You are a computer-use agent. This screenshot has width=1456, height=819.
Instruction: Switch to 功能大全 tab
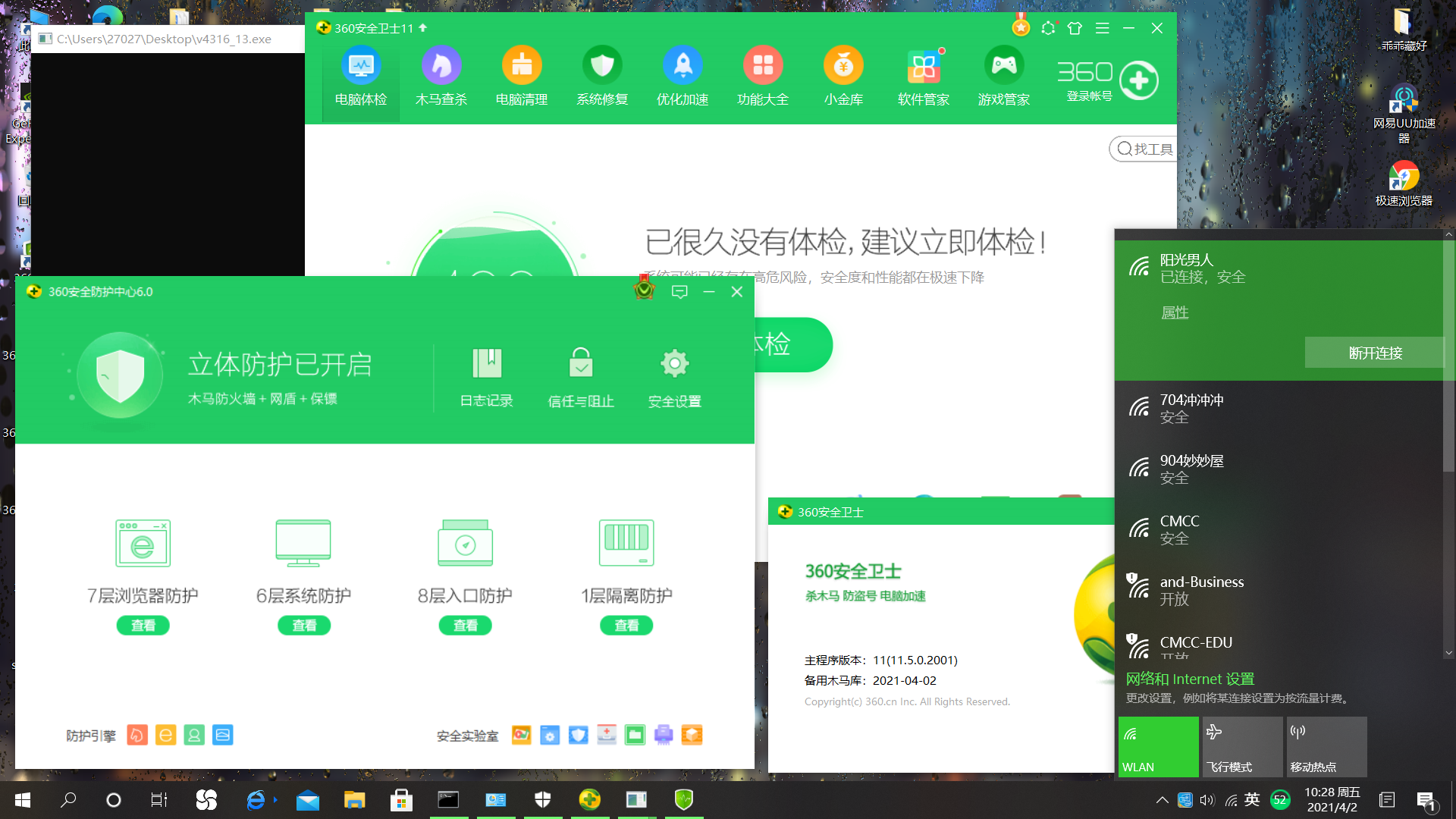(763, 76)
